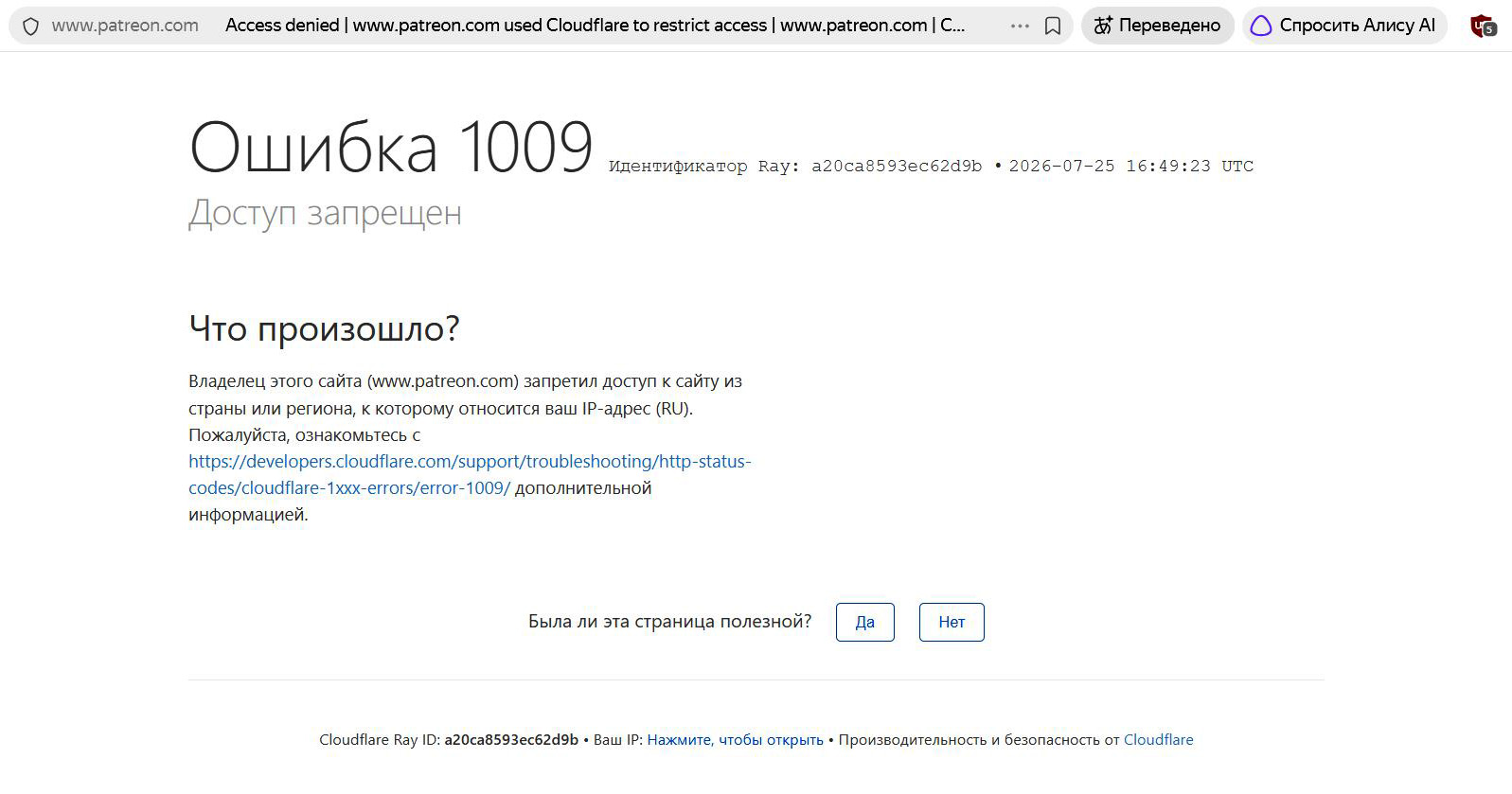Viewport: 1512px width, 794px height.
Task: Click the 2026-07-25 UTC timestamp
Action: click(1131, 166)
